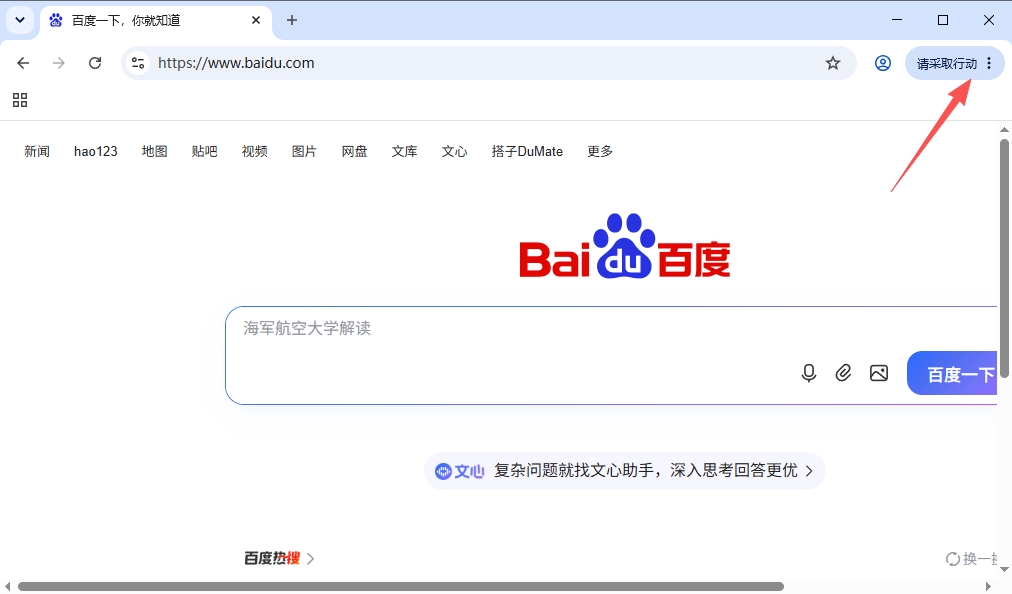The width and height of the screenshot is (1012, 594).
Task: Close the 百度一下 tab
Action: coord(256,20)
